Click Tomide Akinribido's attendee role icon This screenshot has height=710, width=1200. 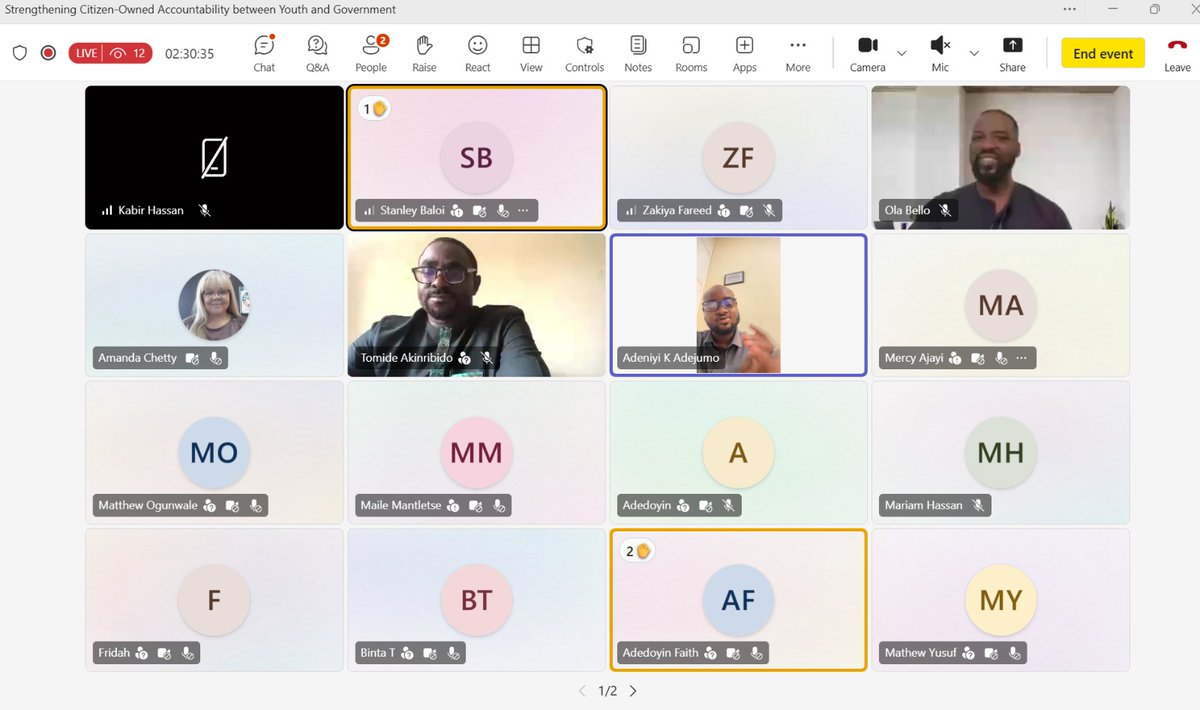tap(464, 358)
